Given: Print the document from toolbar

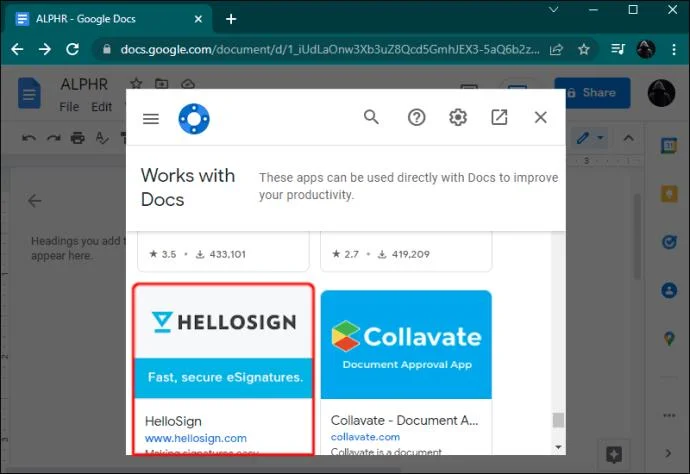Looking at the screenshot, I should pyautogui.click(x=78, y=139).
